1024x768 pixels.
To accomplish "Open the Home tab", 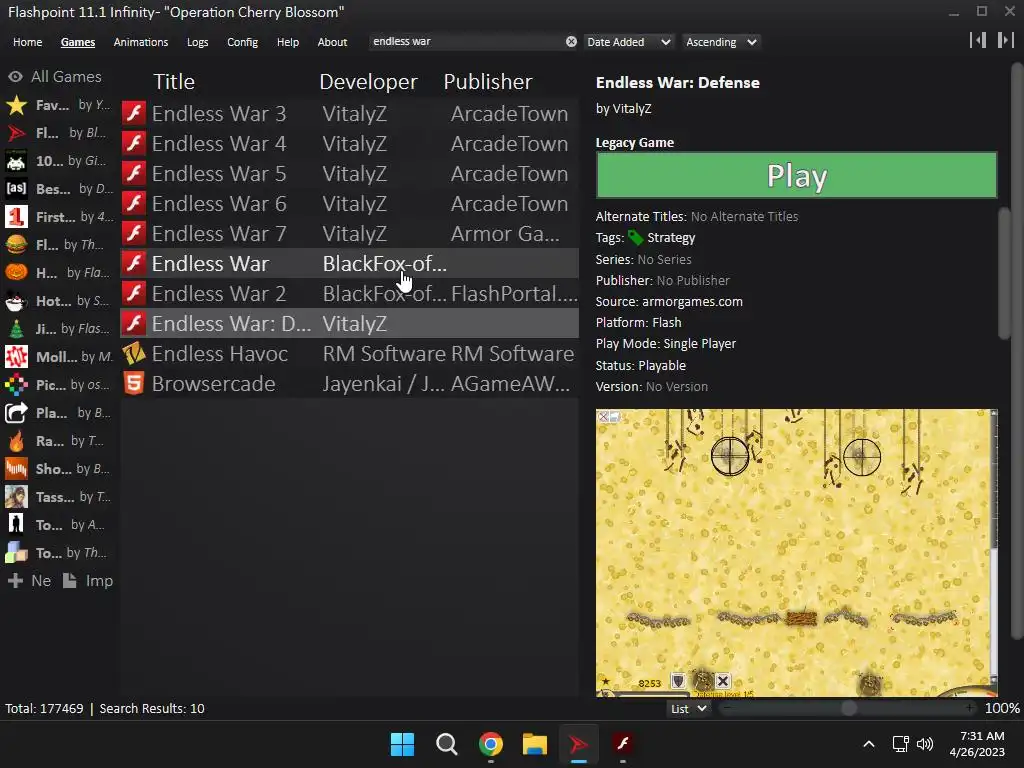I will tap(27, 42).
